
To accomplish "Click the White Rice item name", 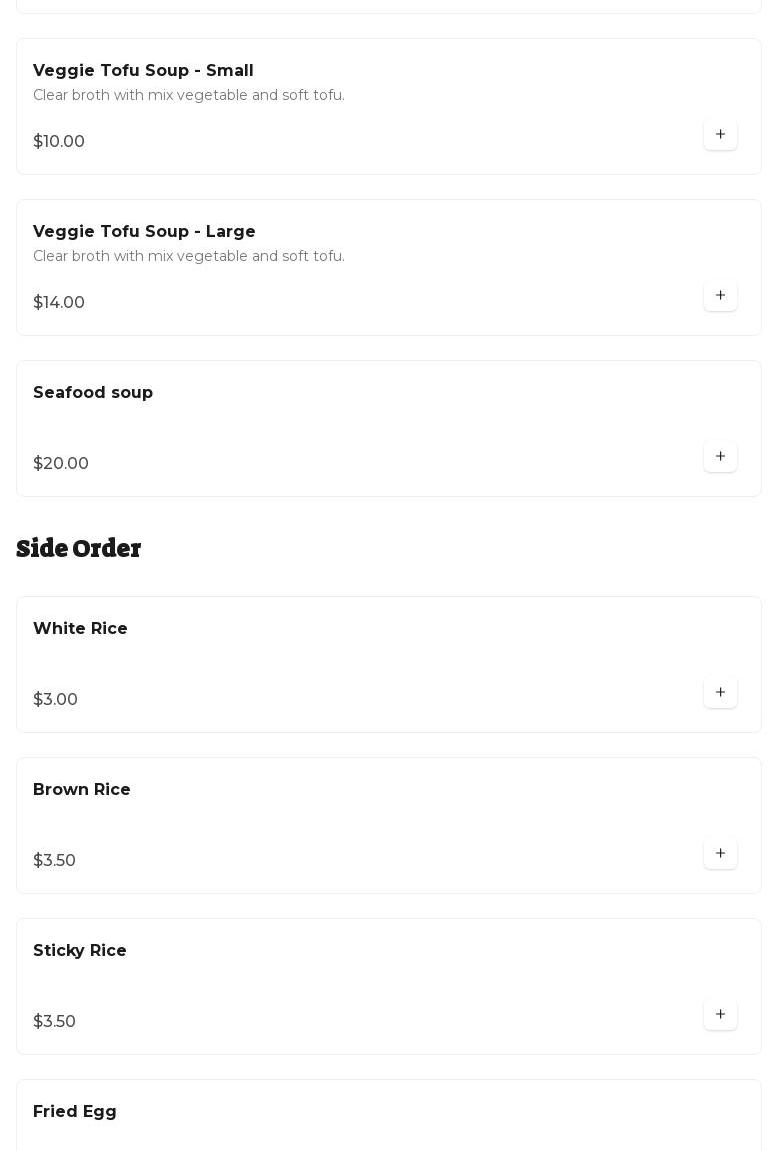I will coord(80,629).
